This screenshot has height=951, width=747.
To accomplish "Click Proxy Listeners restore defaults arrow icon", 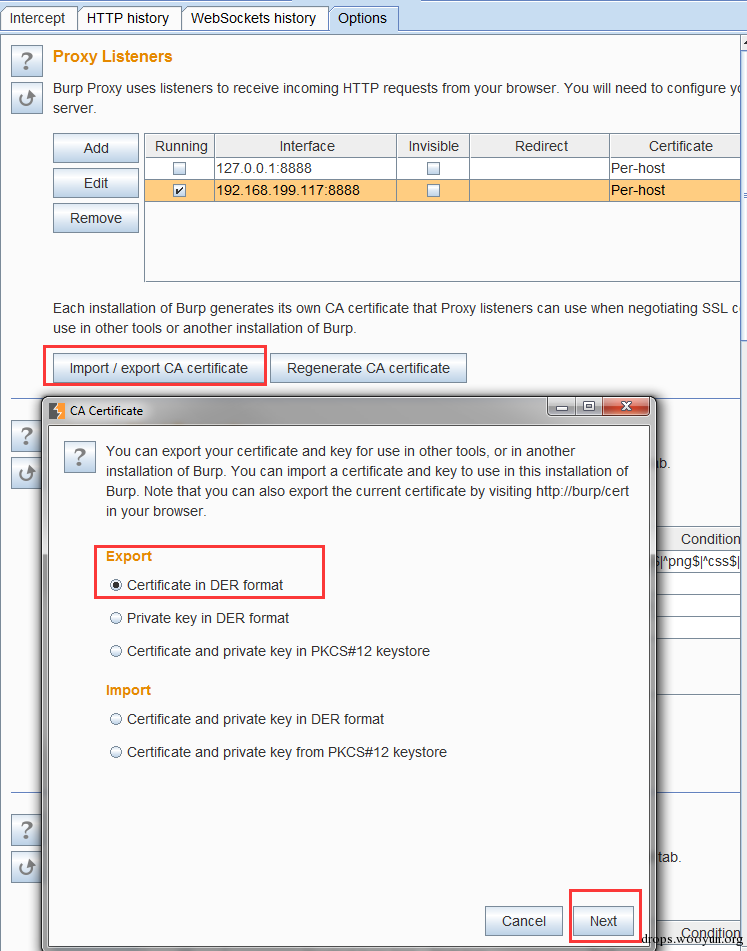I will pyautogui.click(x=27, y=98).
